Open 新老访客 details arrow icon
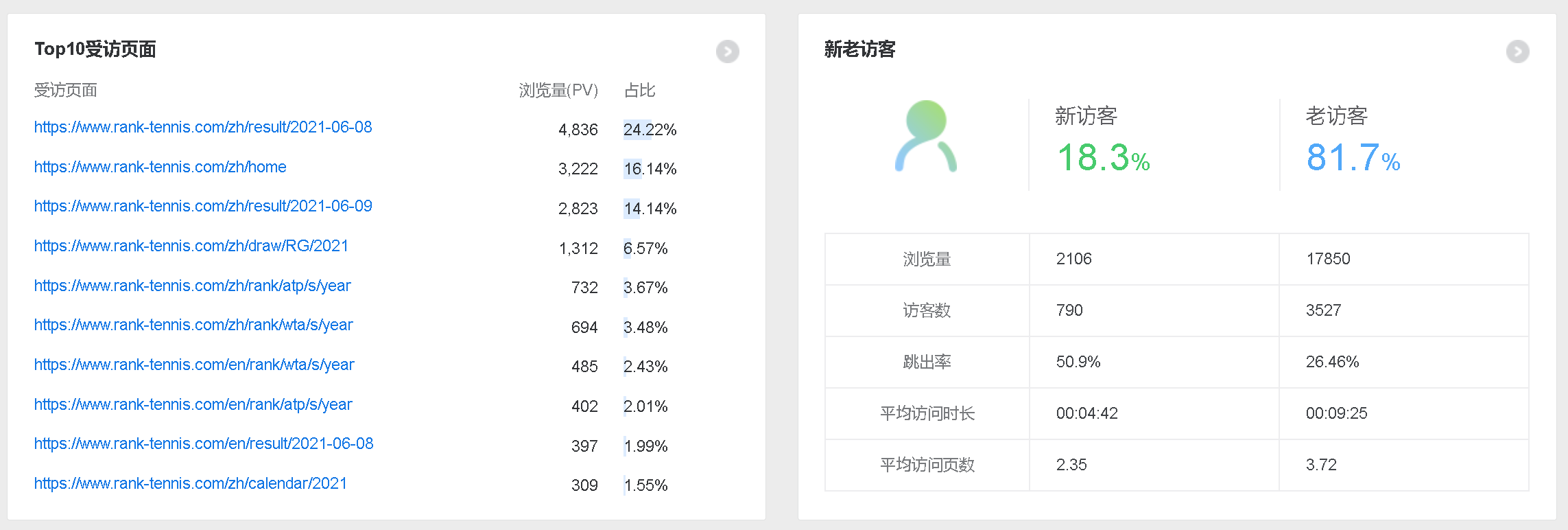Screen dimensions: 1568x530 pos(1517,51)
